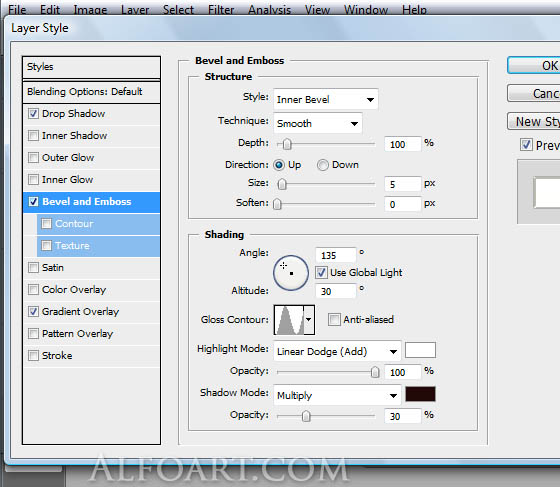Viewport: 560px width, 487px height.
Task: Enable the Texture sub-option checkbox
Action: 46,246
